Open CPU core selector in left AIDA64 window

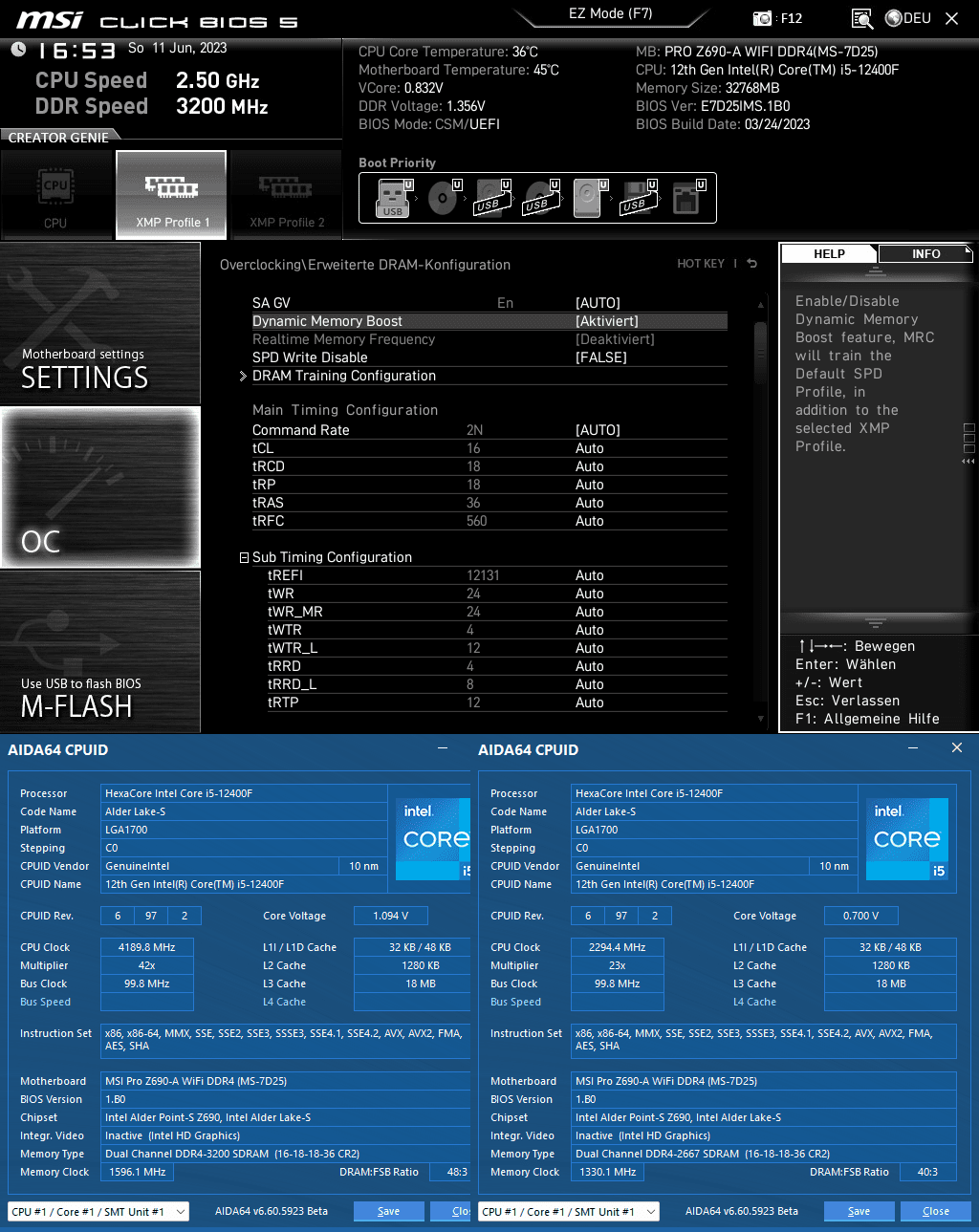pyautogui.click(x=98, y=1211)
